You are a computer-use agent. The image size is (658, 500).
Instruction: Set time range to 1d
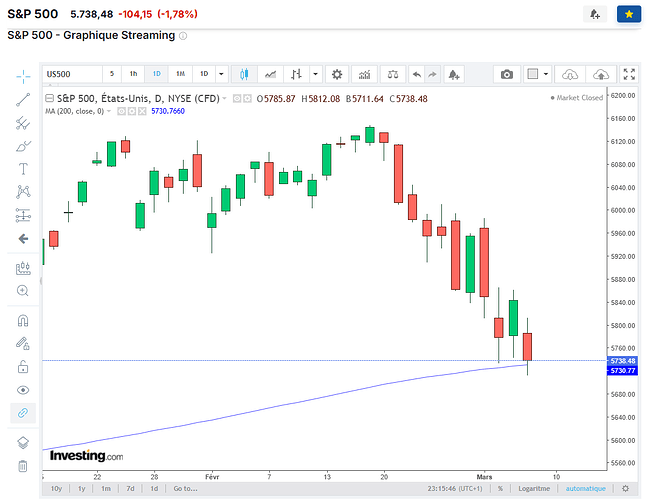click(x=154, y=489)
